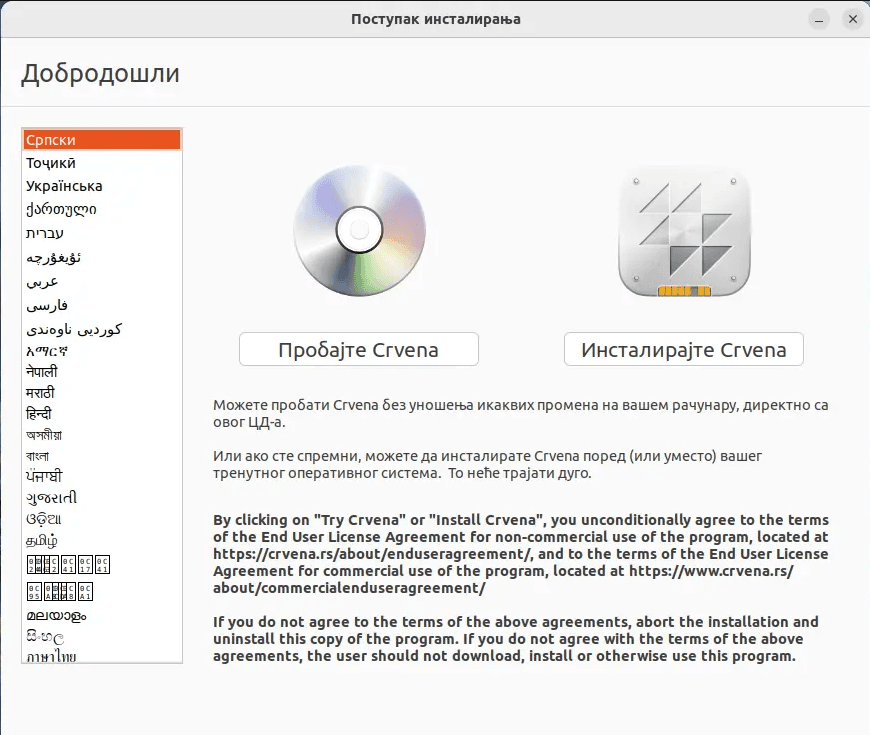Select فارسی (Persian) language

(102, 306)
